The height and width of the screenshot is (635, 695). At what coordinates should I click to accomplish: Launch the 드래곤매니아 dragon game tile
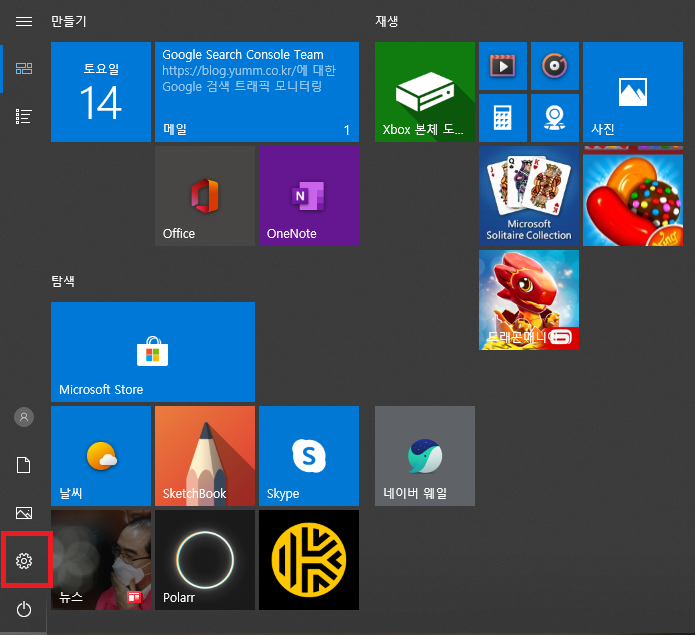[x=529, y=300]
